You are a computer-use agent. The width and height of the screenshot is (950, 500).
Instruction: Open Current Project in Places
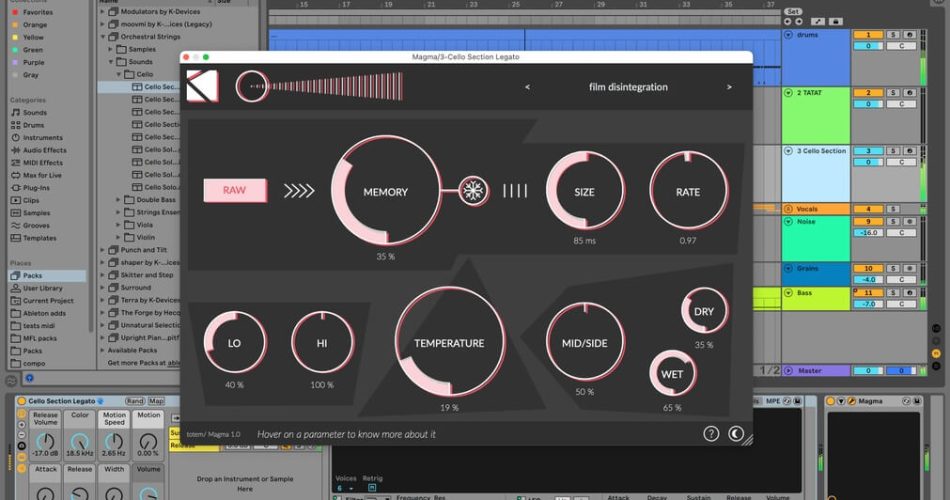pos(48,301)
